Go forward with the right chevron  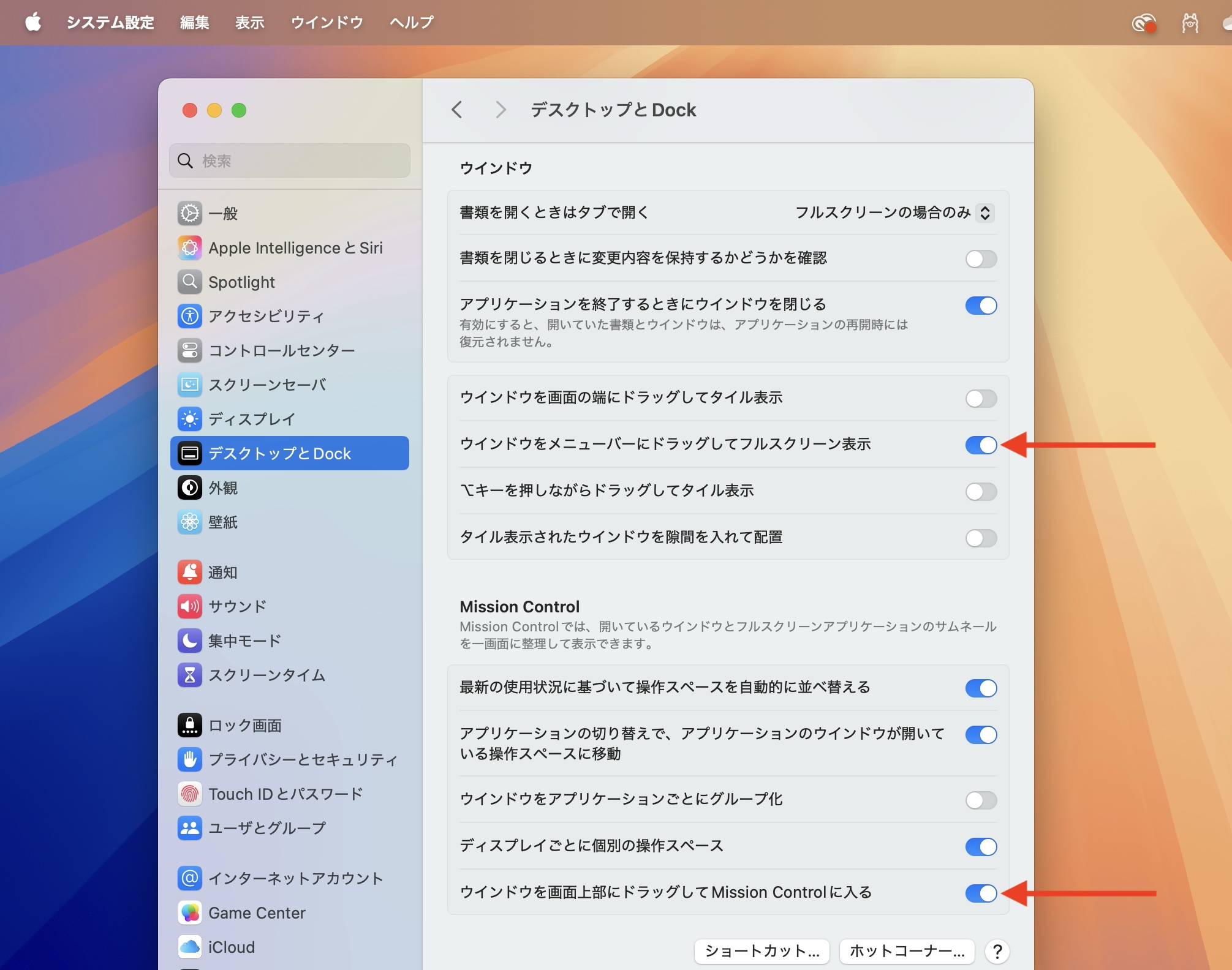(x=501, y=110)
